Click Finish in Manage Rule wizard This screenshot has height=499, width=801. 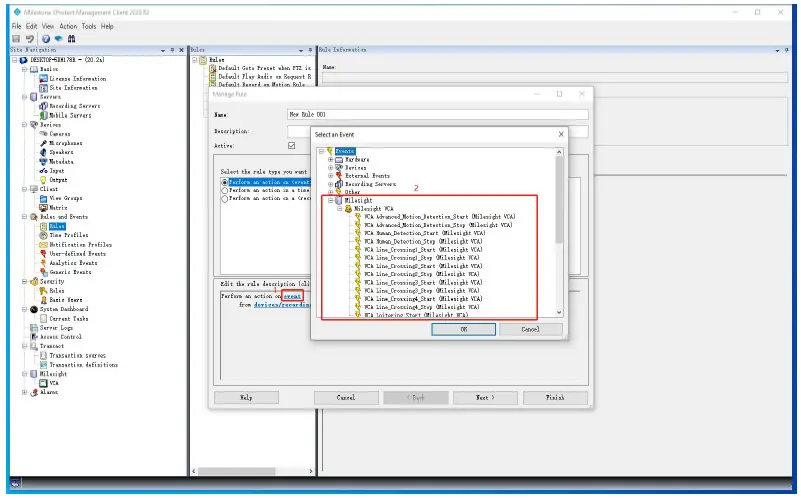(x=555, y=397)
